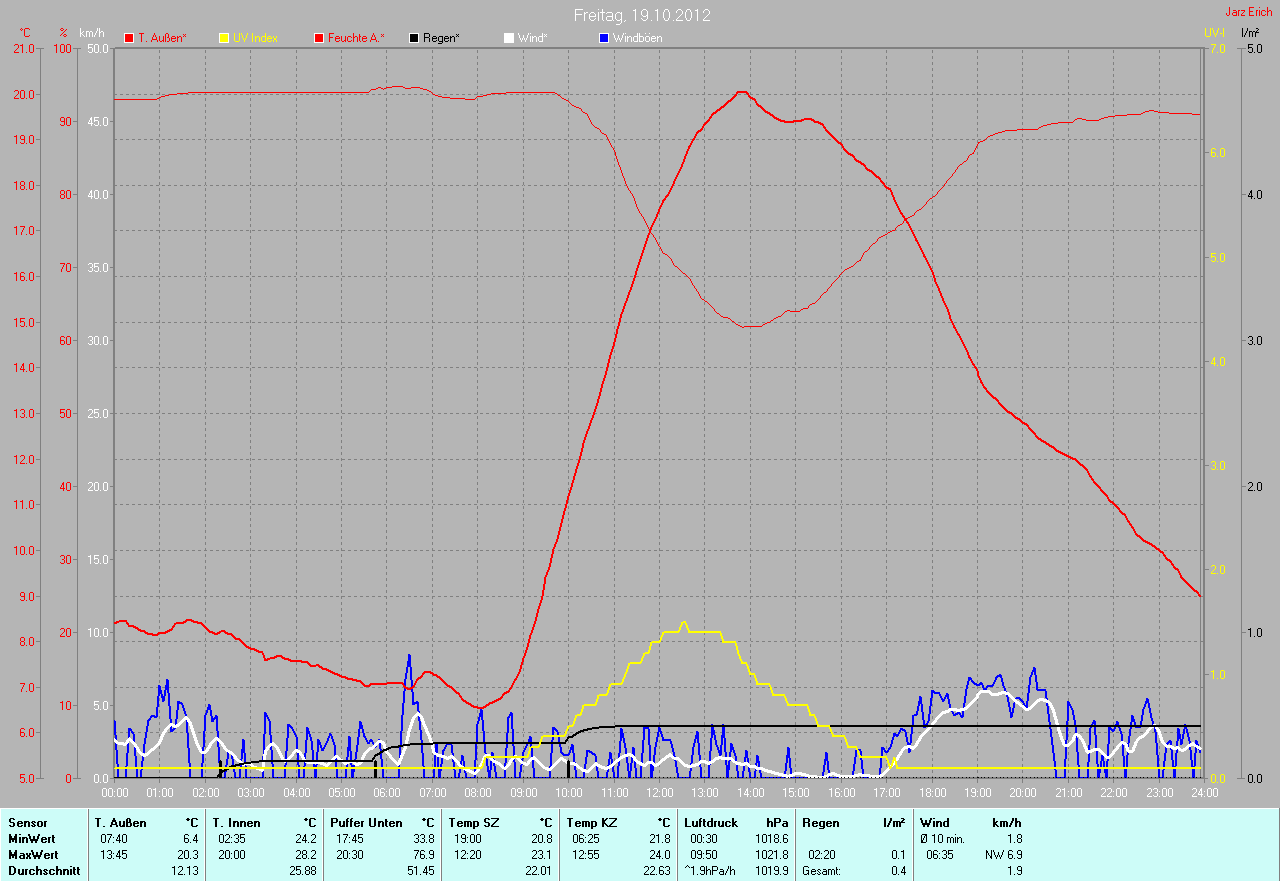Select the Luftdruck column header
Viewport: 1280px width, 881px height.
[x=710, y=822]
